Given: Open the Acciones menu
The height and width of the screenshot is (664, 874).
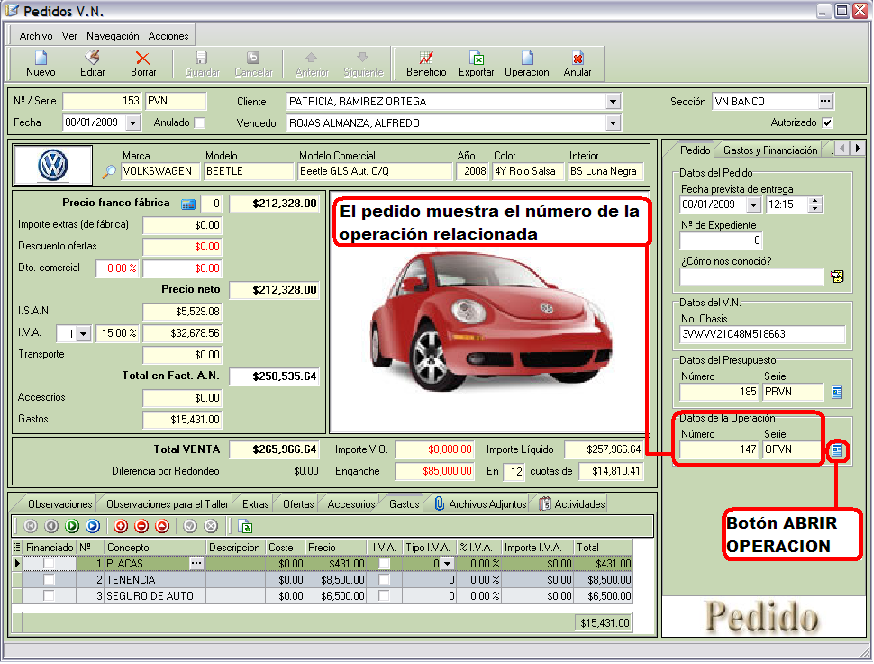Looking at the screenshot, I should (x=168, y=36).
